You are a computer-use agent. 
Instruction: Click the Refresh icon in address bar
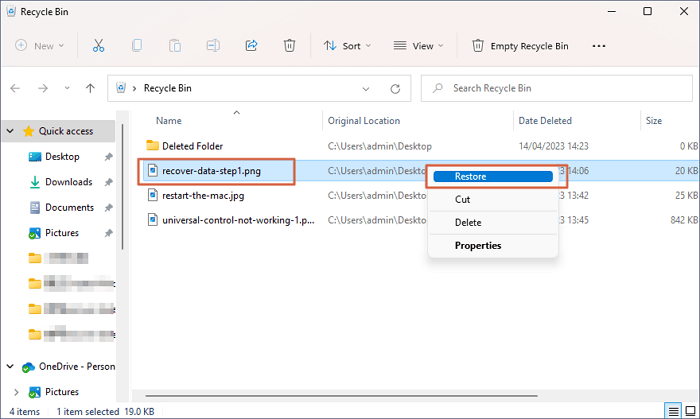[399, 88]
